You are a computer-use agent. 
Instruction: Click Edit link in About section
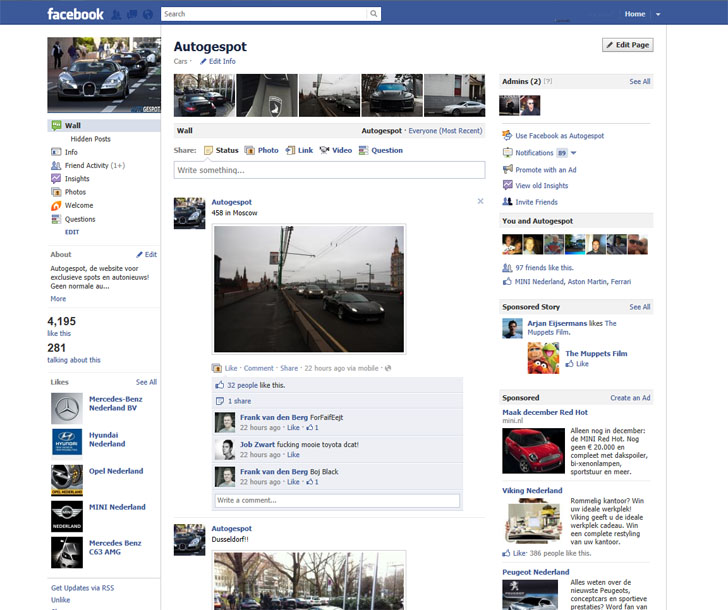[x=147, y=254]
